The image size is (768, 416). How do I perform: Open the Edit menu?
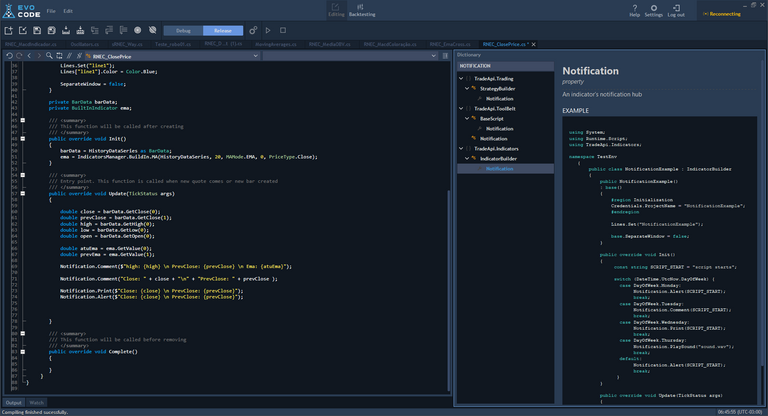point(68,10)
